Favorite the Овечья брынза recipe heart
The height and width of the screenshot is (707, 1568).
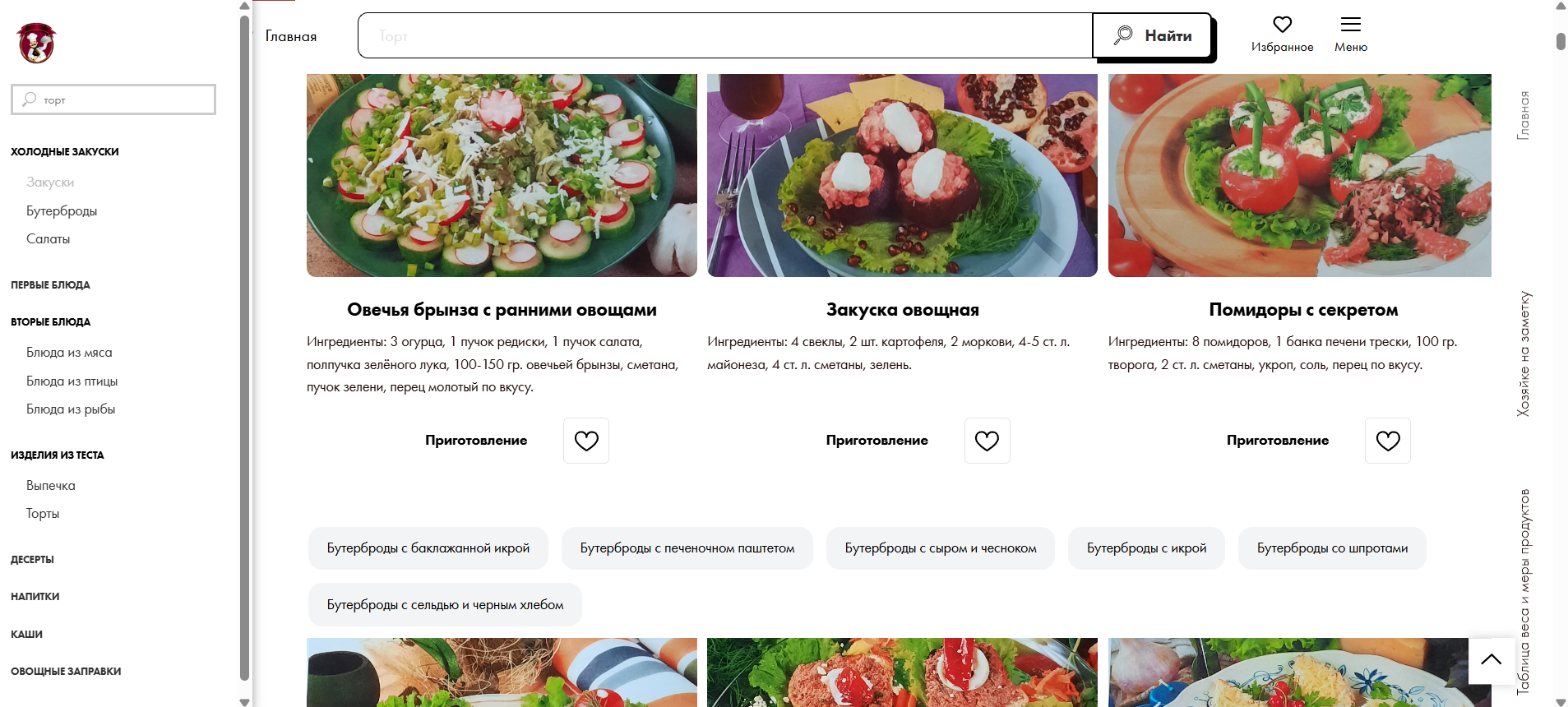tap(586, 441)
